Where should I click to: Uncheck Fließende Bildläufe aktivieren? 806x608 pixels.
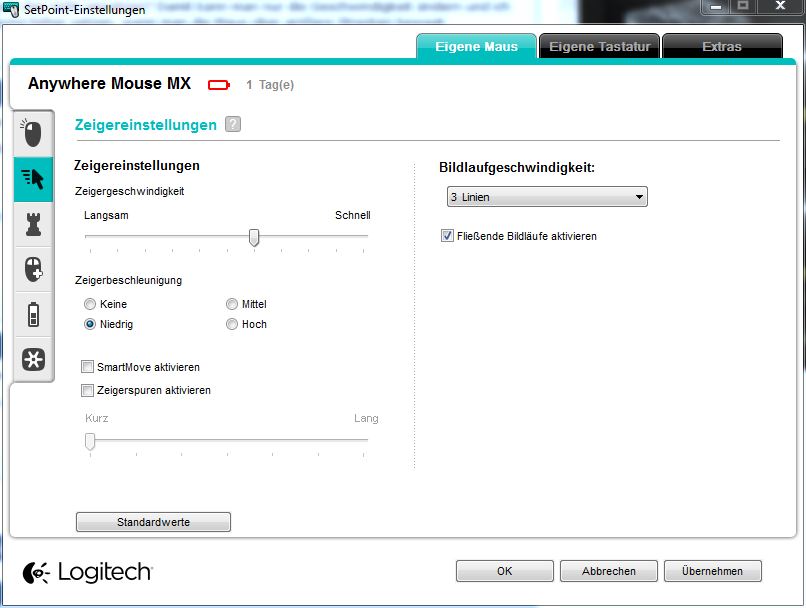(x=447, y=236)
